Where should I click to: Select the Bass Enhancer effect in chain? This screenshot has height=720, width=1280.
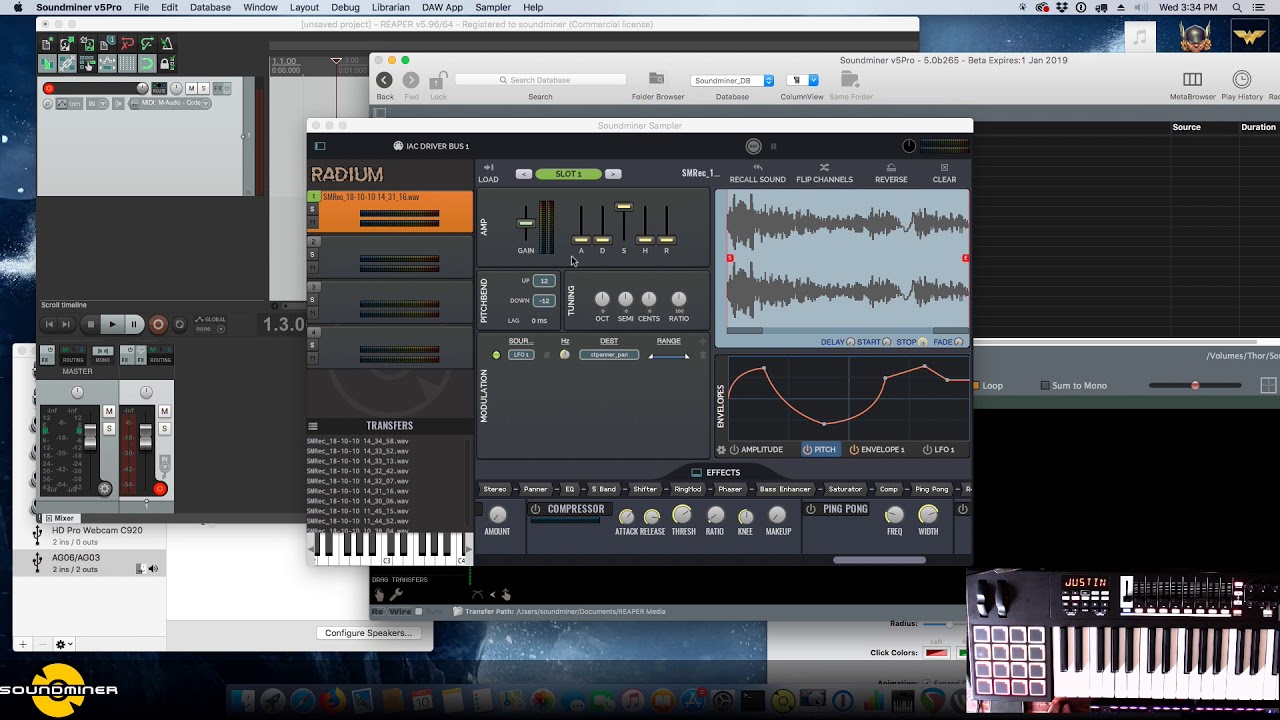click(x=785, y=489)
